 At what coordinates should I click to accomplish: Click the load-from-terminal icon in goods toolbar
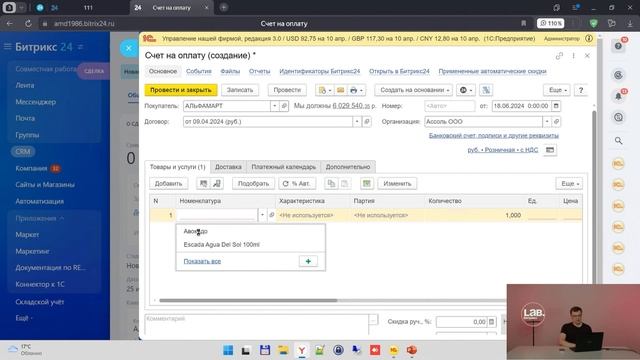pos(217,184)
